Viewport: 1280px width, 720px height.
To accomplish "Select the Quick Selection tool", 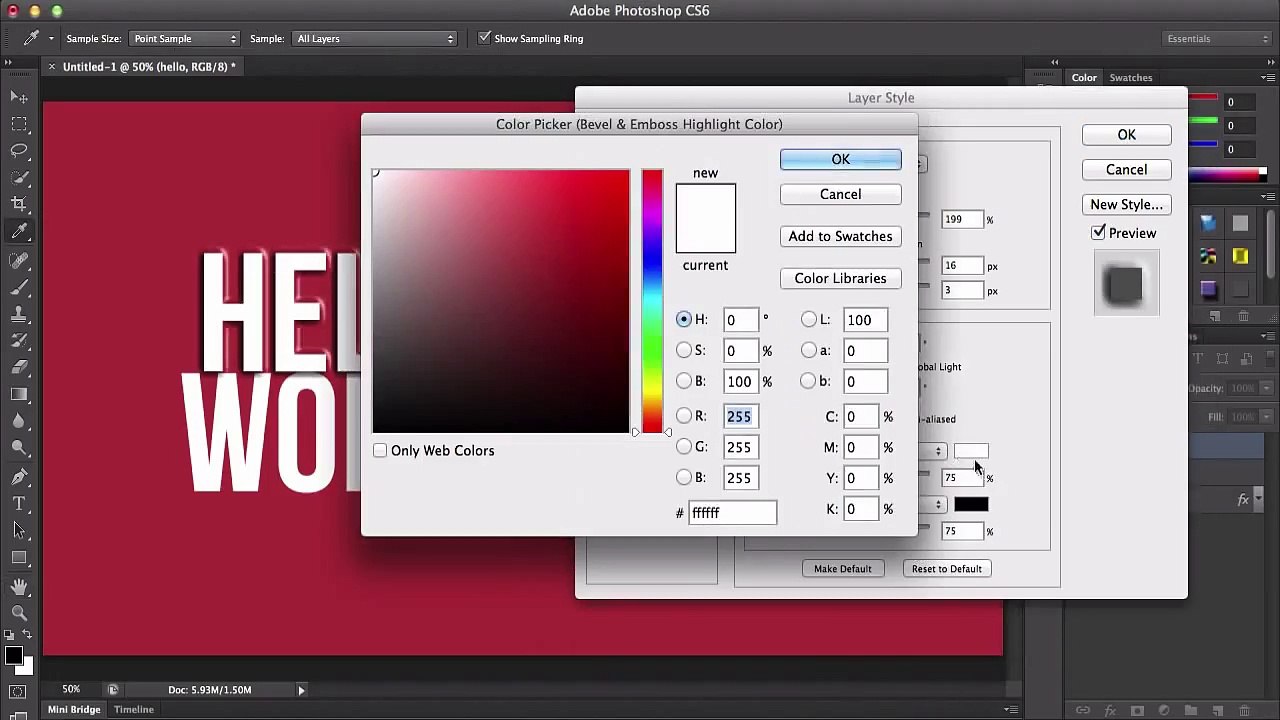I will coord(19,178).
